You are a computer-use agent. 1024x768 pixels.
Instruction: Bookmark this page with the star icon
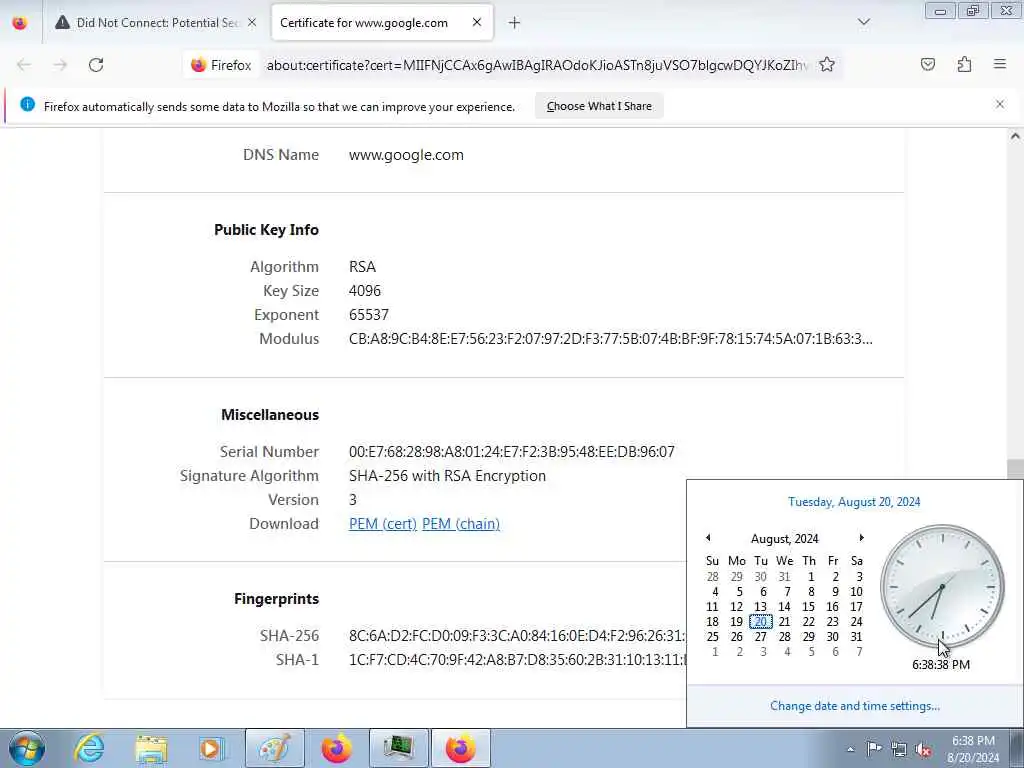point(827,64)
